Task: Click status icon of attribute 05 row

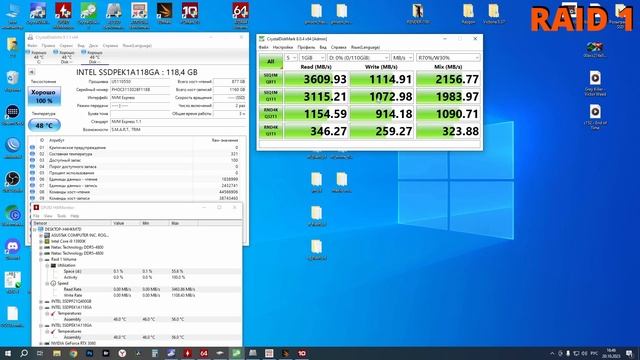Action: pos(32,173)
